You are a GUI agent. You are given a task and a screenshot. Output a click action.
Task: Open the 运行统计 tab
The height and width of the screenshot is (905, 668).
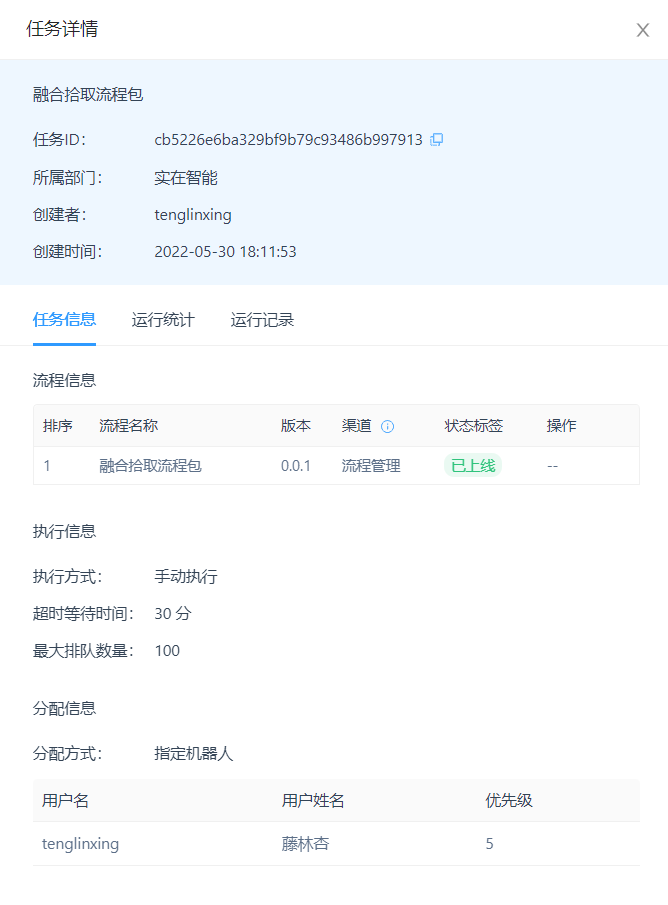click(x=163, y=320)
